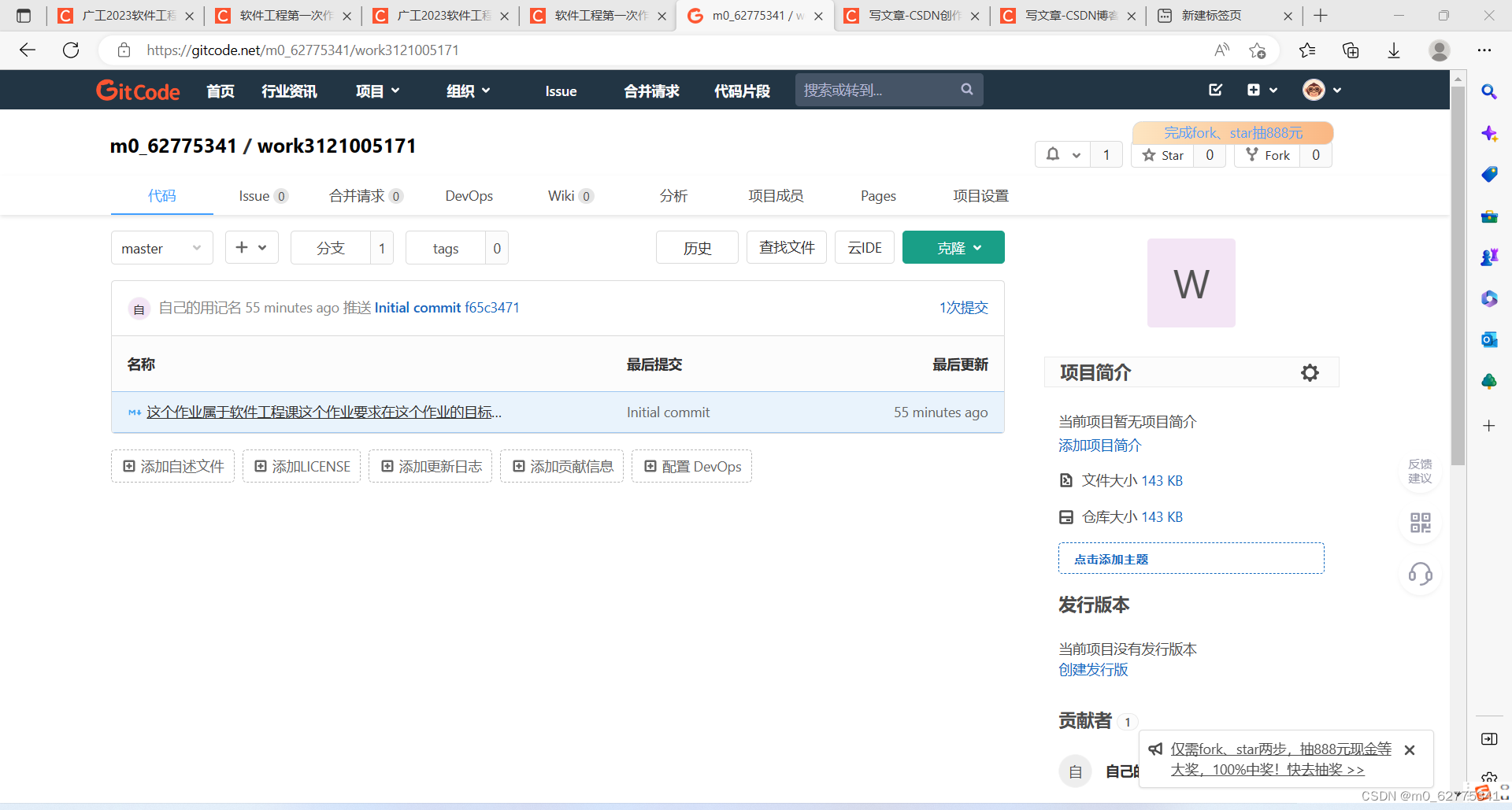Open the Wiki tab

(x=570, y=196)
